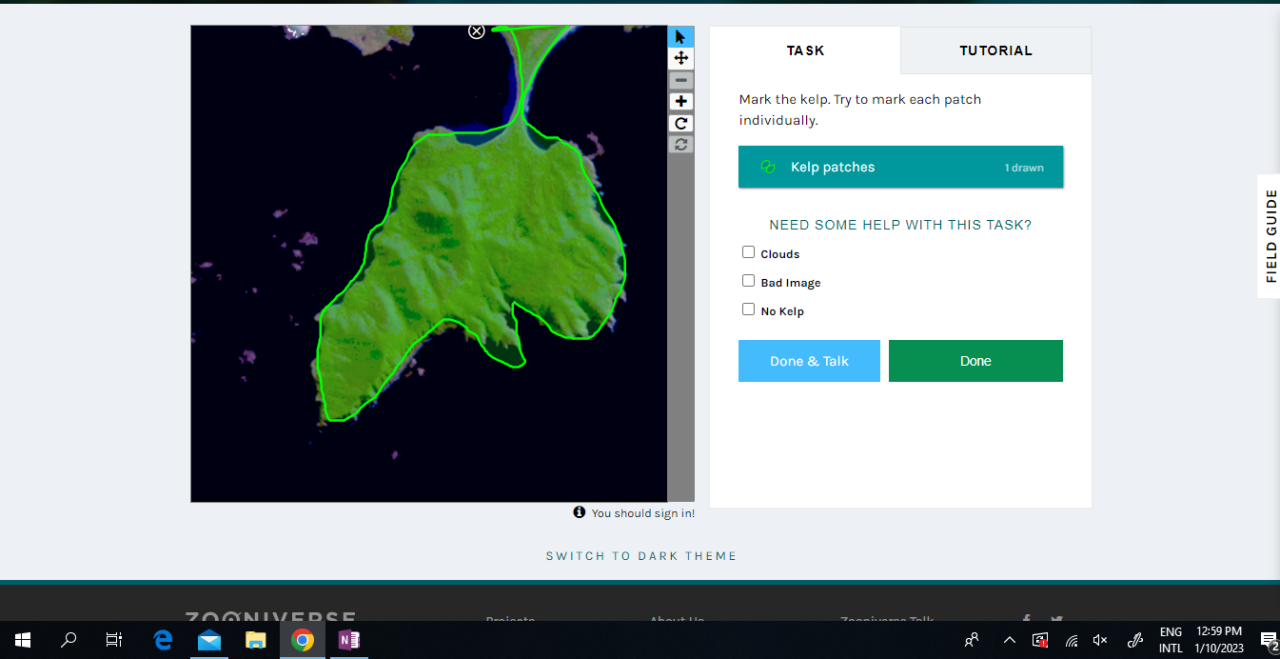Switch to the TUTORIAL tab
Image resolution: width=1280 pixels, height=659 pixels.
click(996, 50)
